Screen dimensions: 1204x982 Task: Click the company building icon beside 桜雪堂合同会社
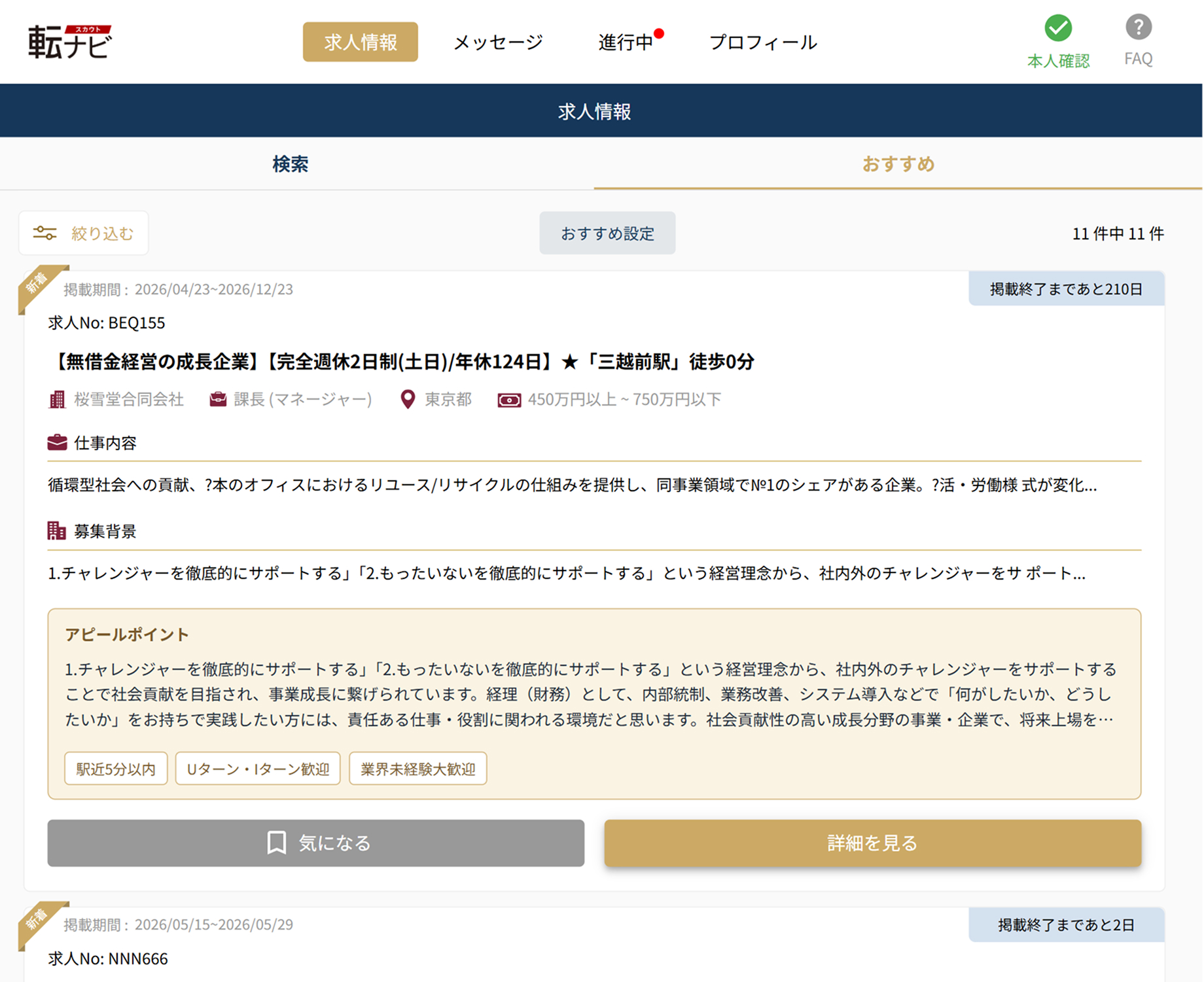point(58,399)
